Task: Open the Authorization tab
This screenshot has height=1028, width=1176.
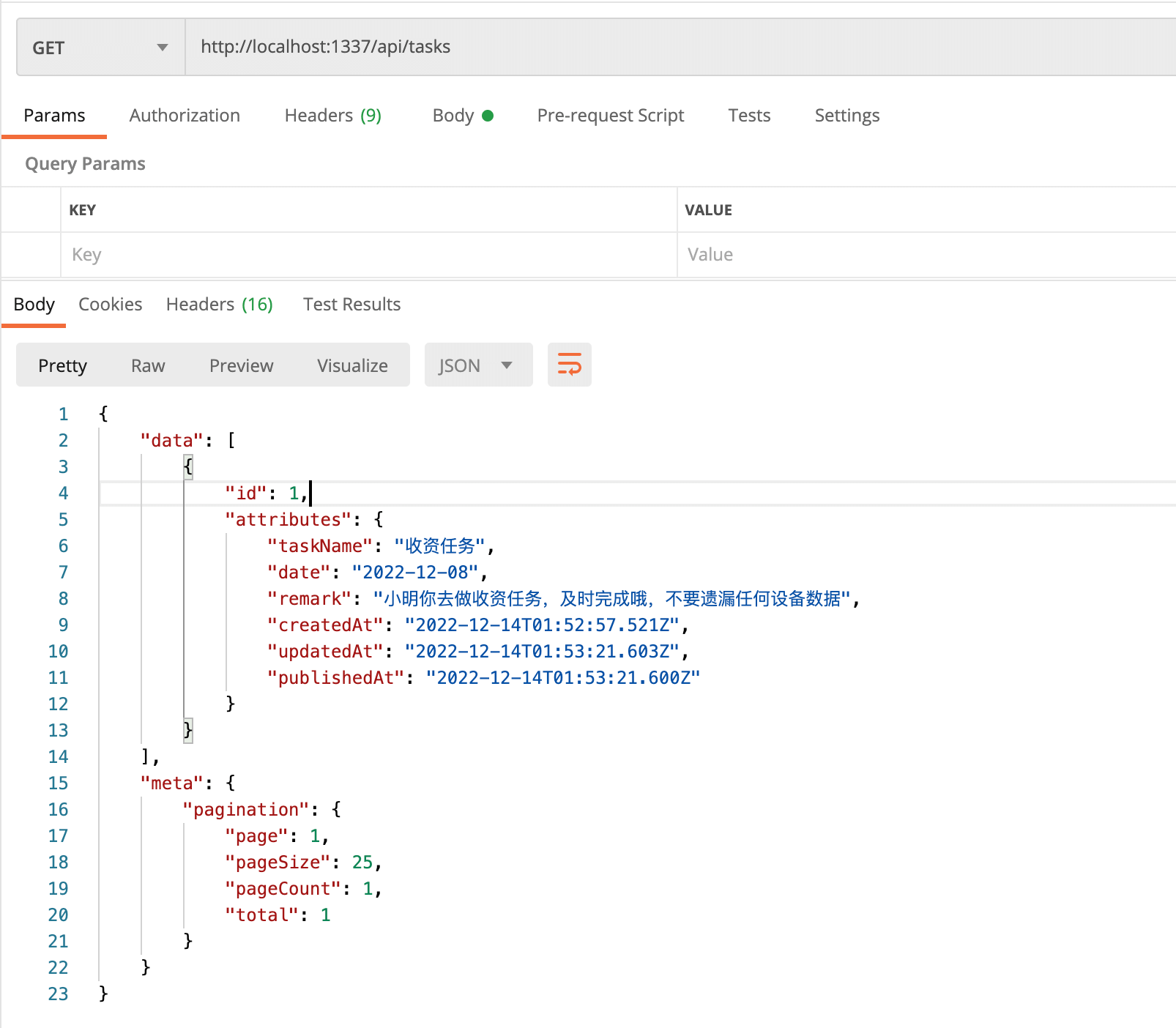Action: tap(185, 116)
